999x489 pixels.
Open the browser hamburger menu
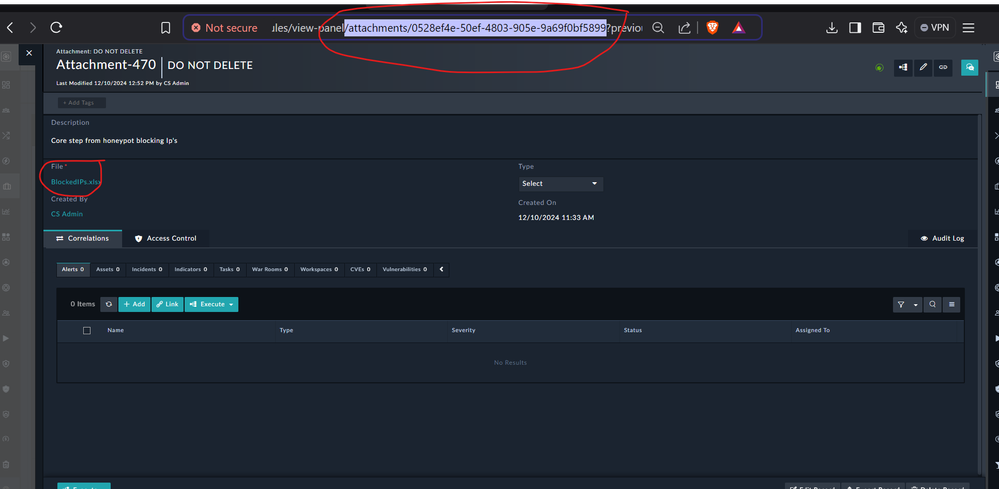[968, 28]
